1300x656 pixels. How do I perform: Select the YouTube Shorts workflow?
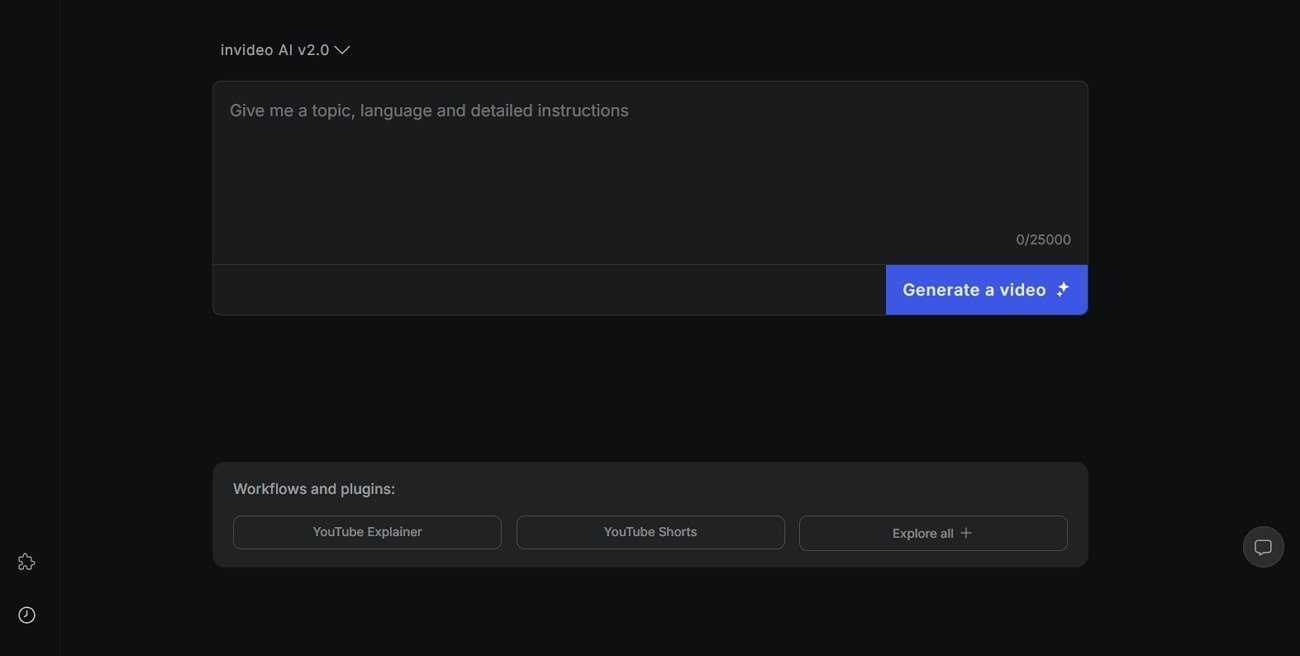(x=650, y=532)
